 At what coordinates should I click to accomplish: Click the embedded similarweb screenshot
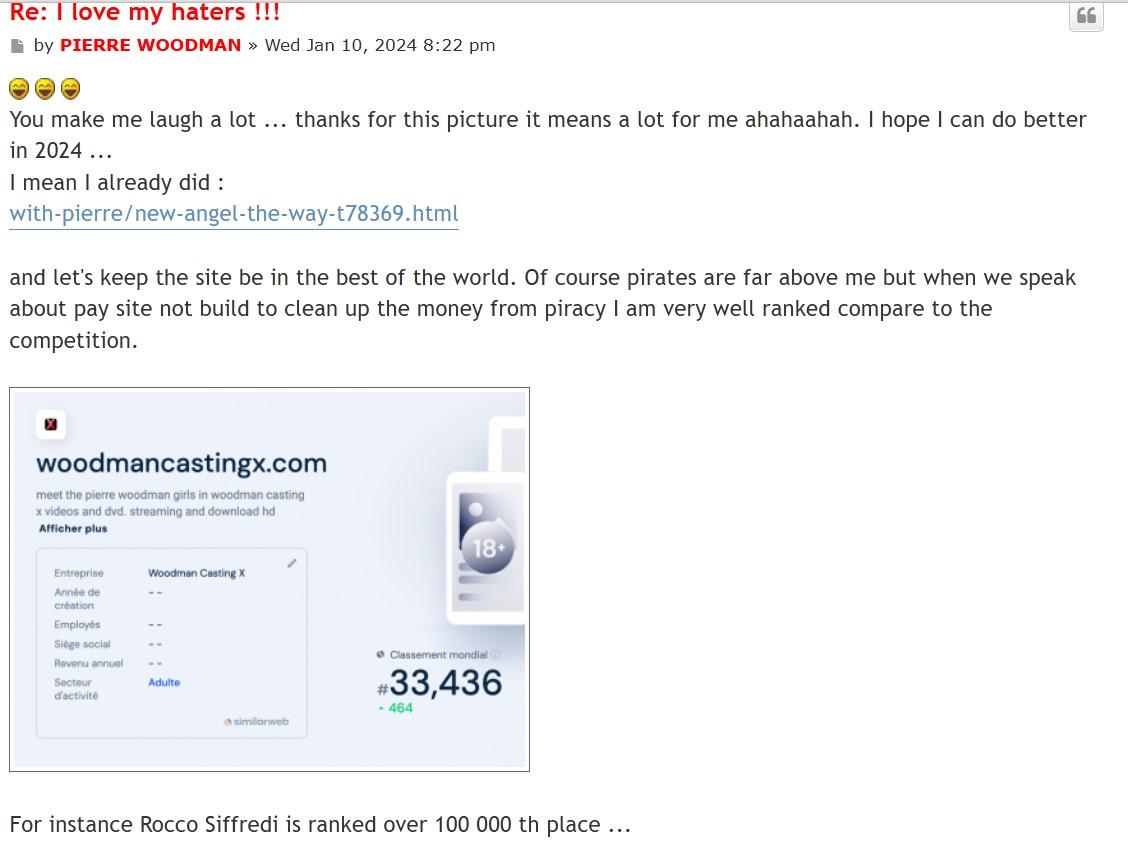click(269, 580)
